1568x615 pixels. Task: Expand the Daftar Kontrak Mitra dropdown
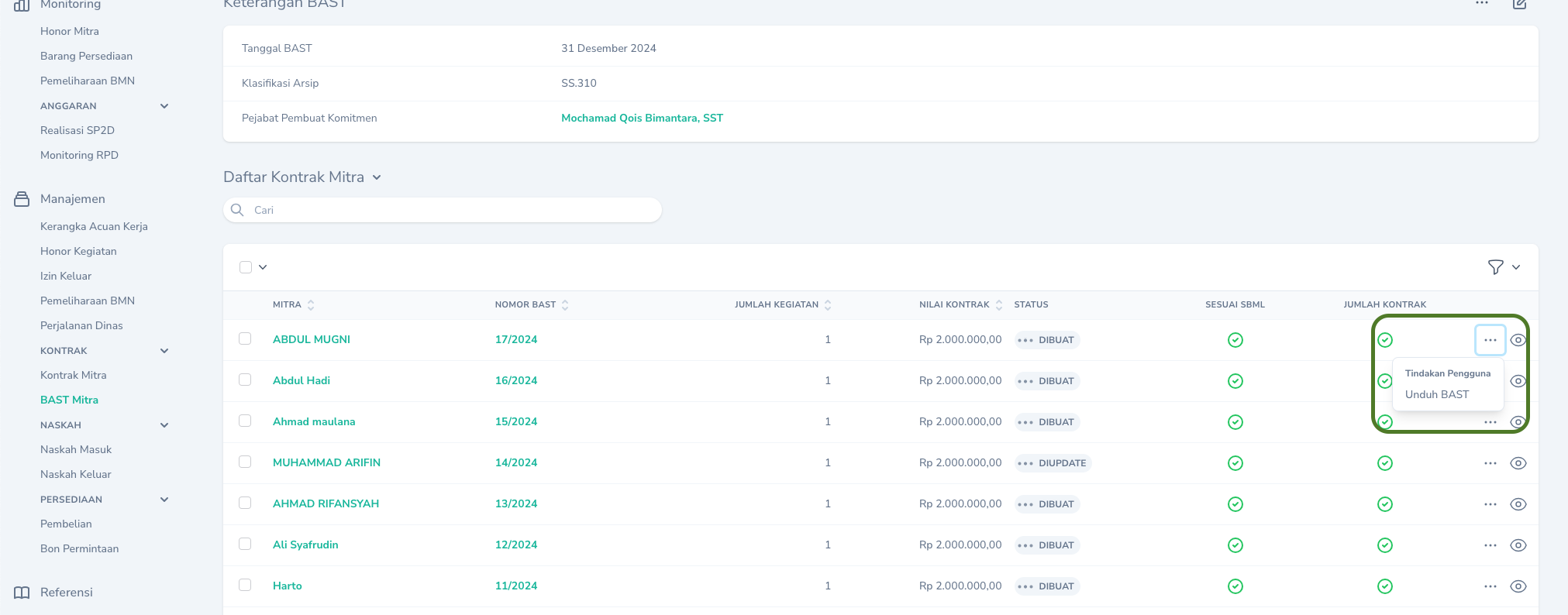click(377, 177)
